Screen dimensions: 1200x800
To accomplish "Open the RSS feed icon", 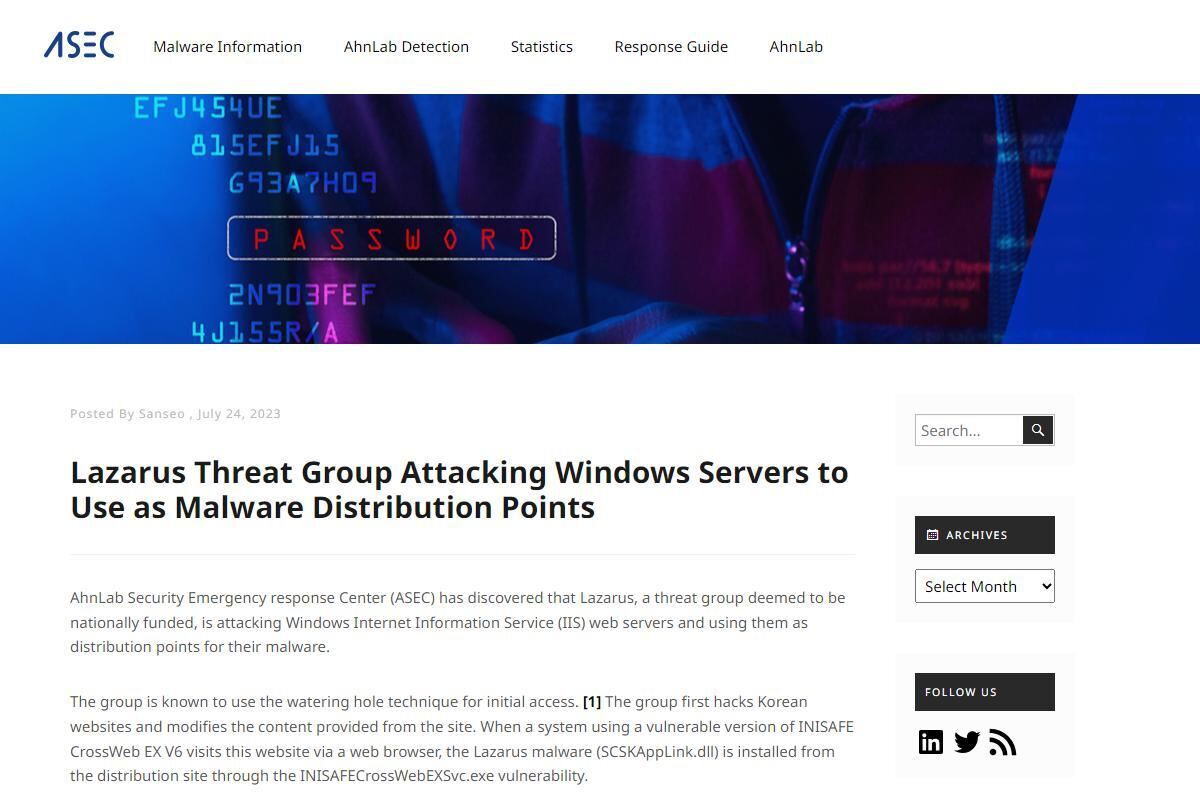I will click(1002, 742).
